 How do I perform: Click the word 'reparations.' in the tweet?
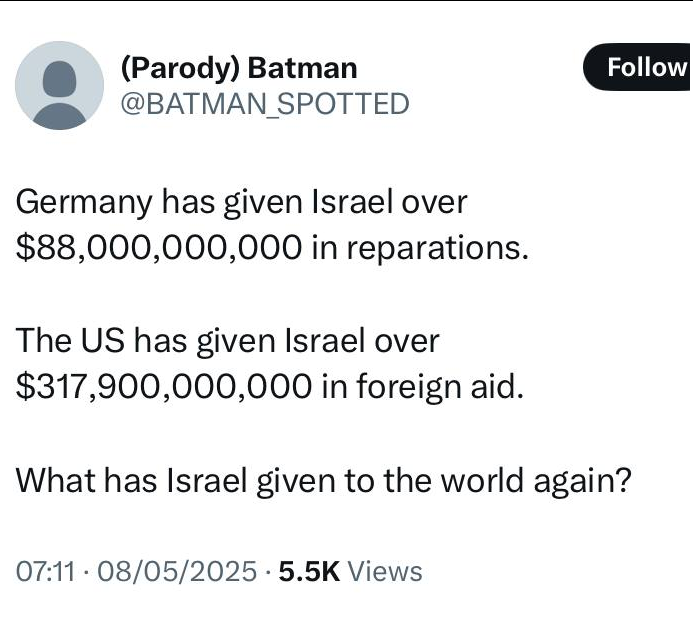point(438,248)
